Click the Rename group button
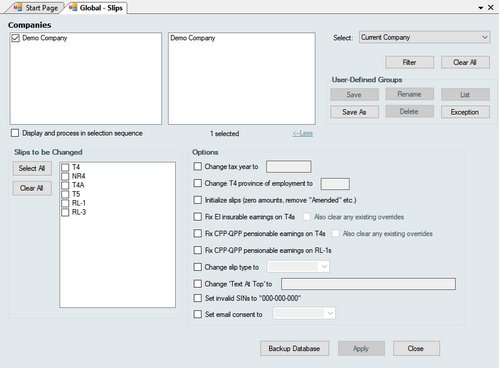This screenshot has height=368, width=499. (x=409, y=94)
